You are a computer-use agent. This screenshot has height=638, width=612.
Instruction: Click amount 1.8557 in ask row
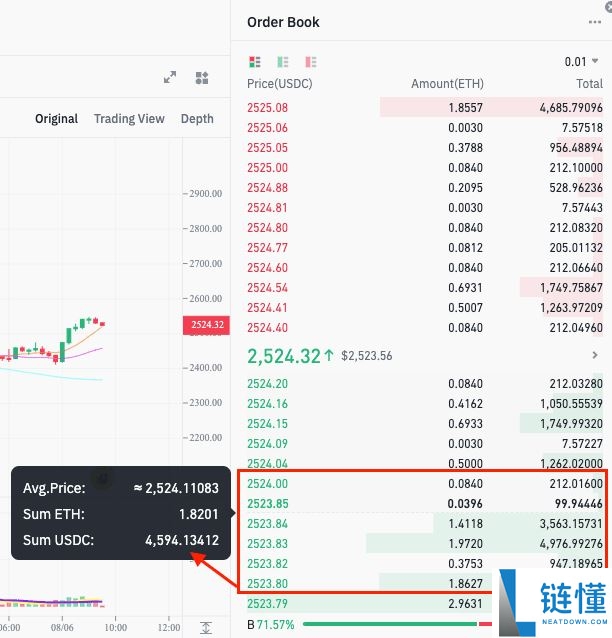point(466,108)
